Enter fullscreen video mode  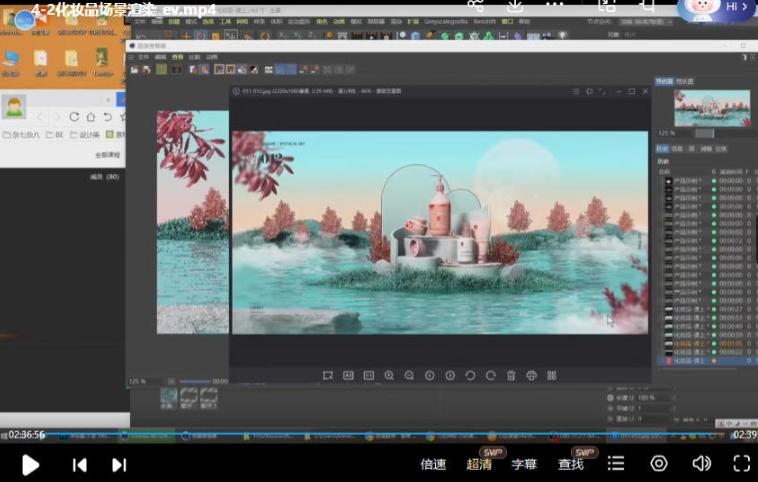point(741,463)
